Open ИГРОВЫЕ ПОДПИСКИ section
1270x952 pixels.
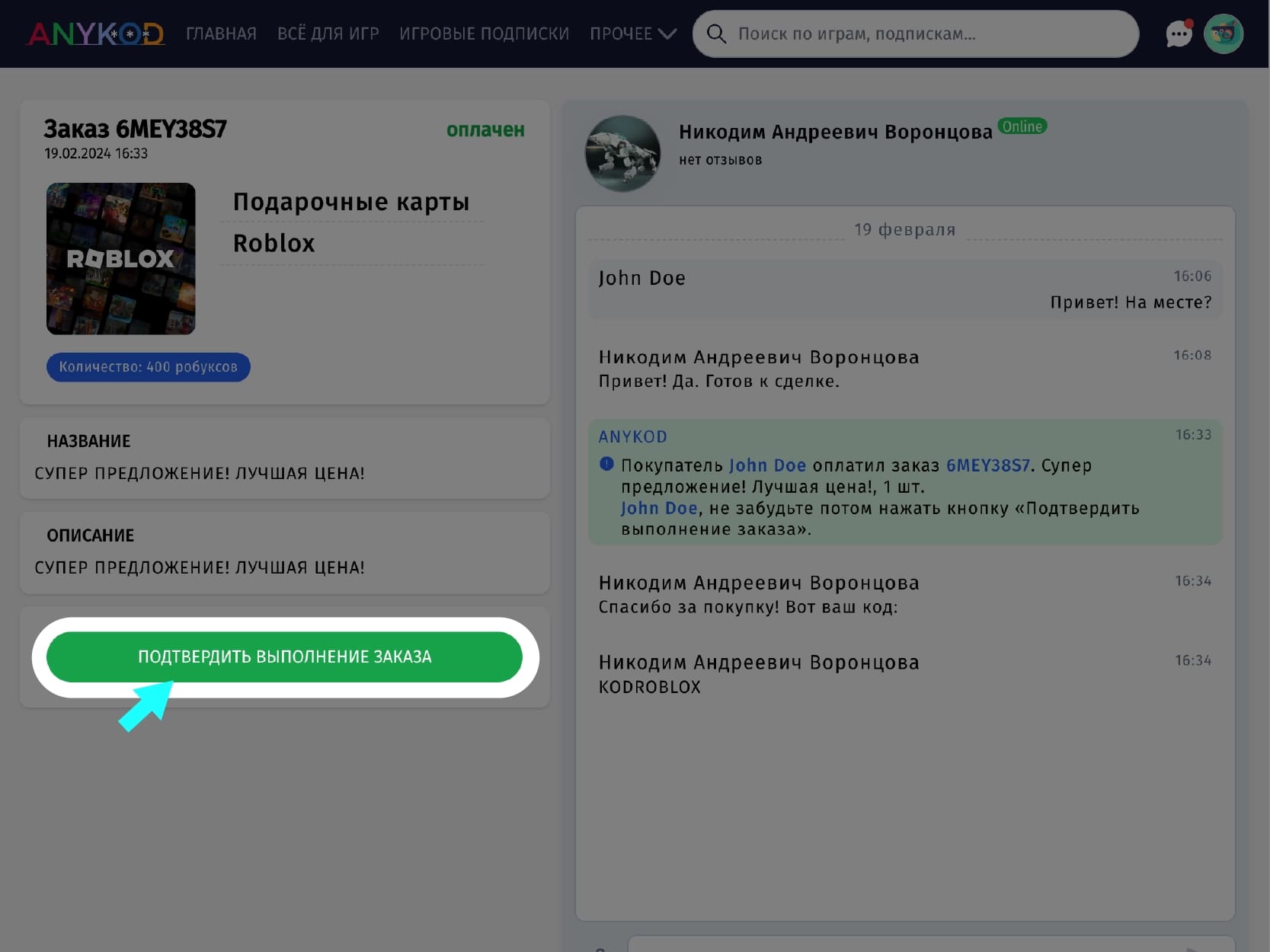pos(485,34)
